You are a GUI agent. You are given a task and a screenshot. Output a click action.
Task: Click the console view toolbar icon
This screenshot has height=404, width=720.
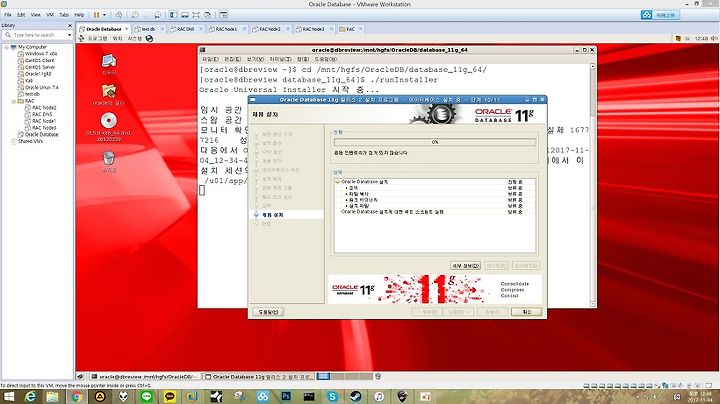[224, 15]
